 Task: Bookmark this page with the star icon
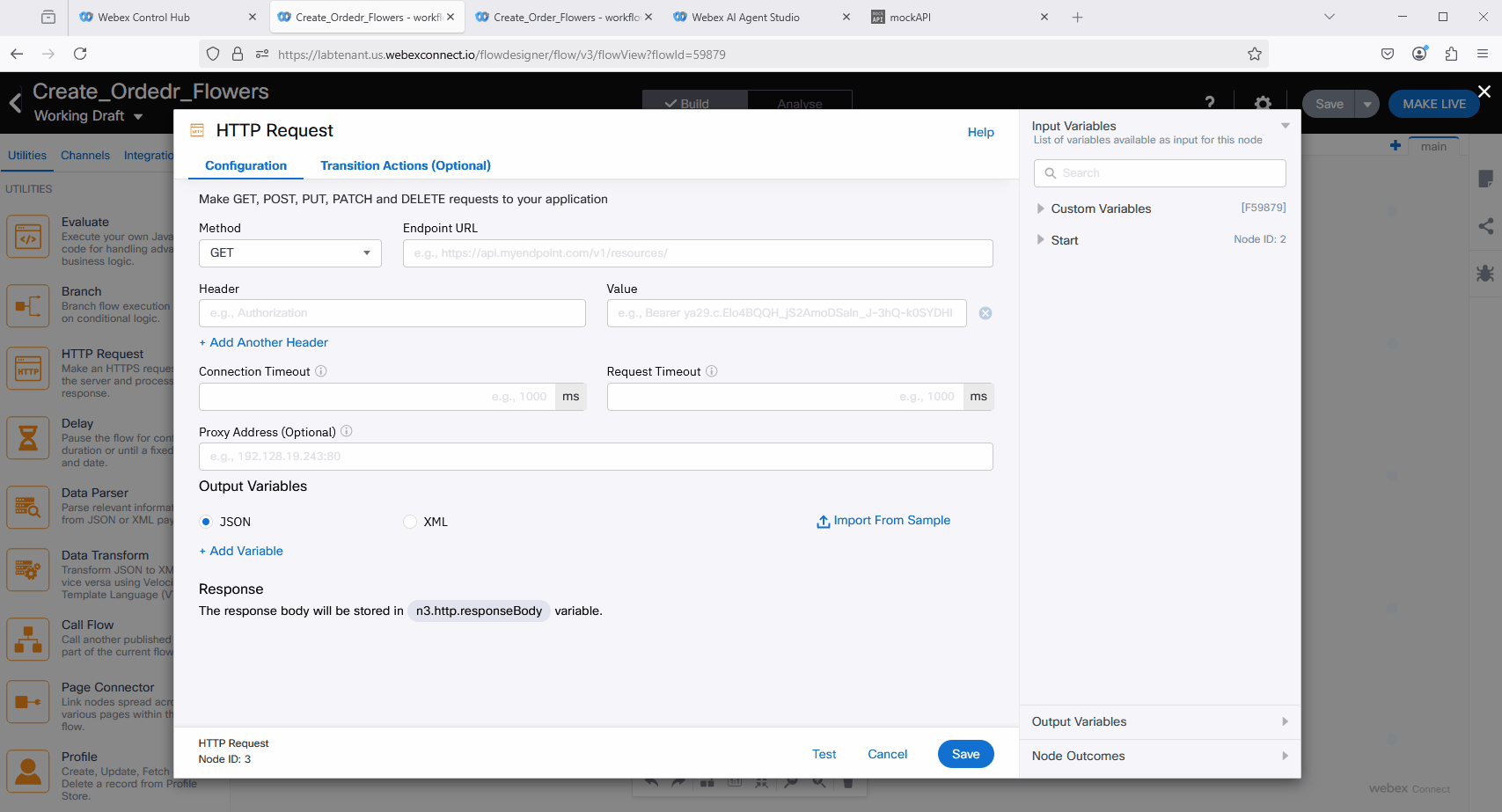tap(1254, 54)
